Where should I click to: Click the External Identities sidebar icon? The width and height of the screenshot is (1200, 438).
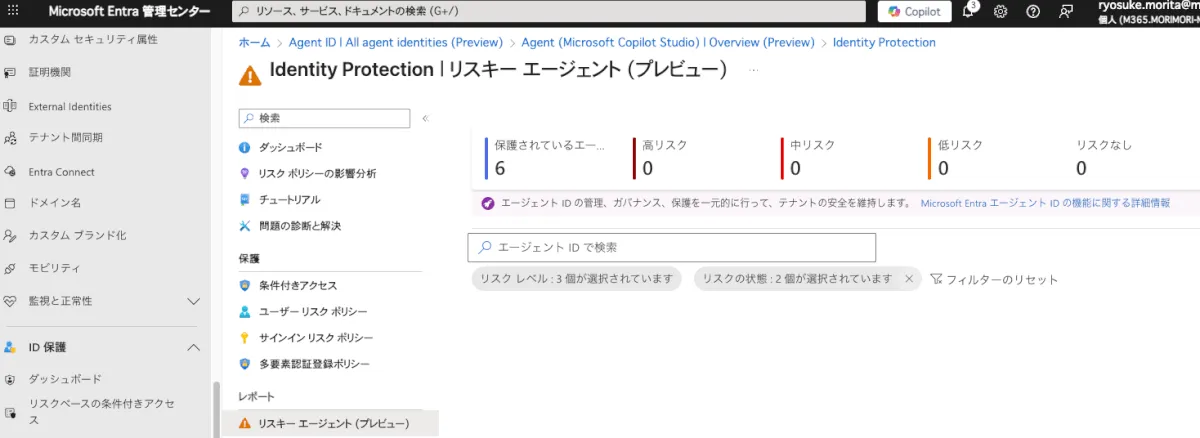click(x=11, y=106)
